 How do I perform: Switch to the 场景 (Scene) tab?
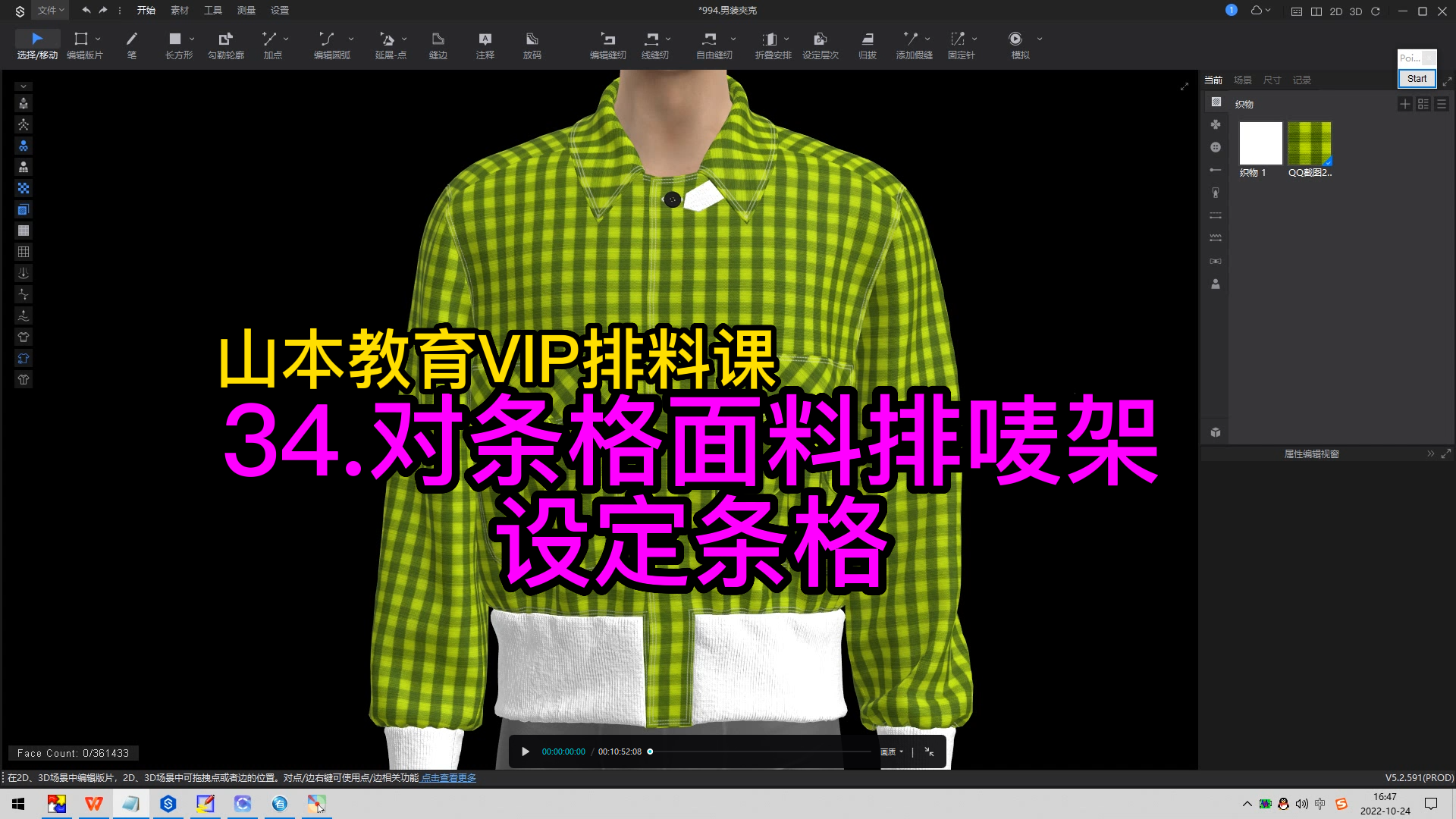[1242, 80]
